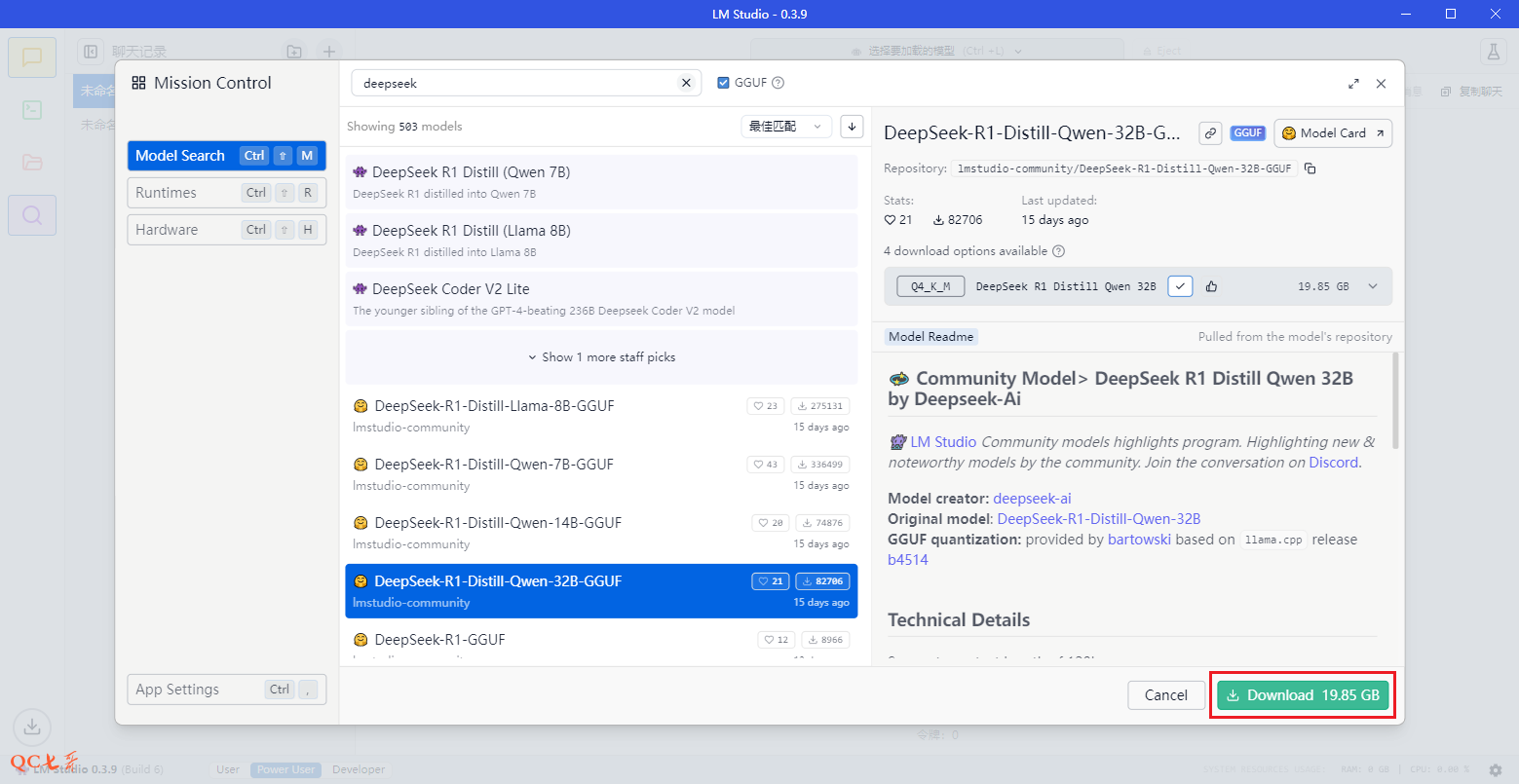
Task: Uncheck the GGUF filter checkbox
Action: (723, 83)
